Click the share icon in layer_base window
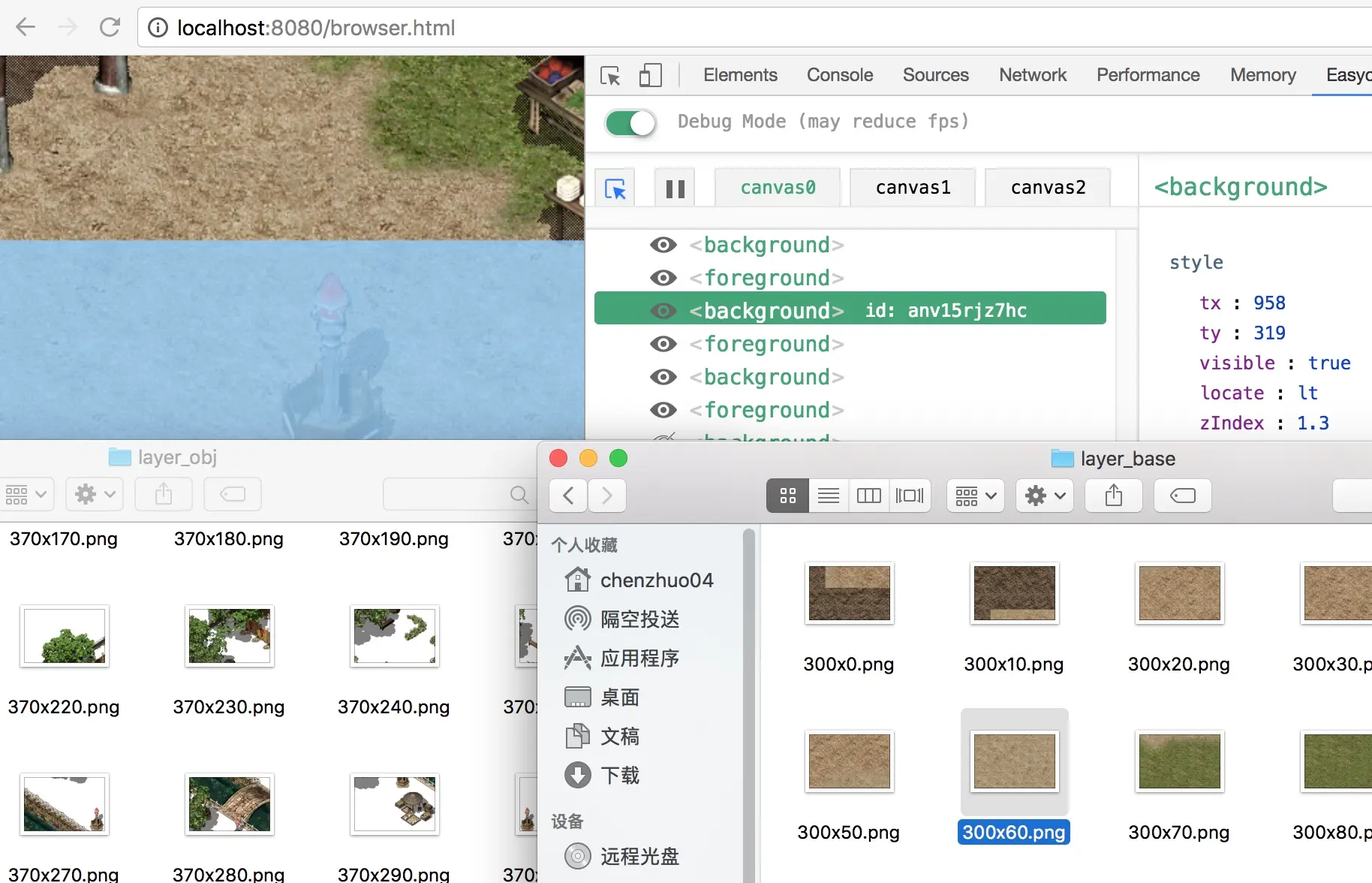 pos(1114,496)
